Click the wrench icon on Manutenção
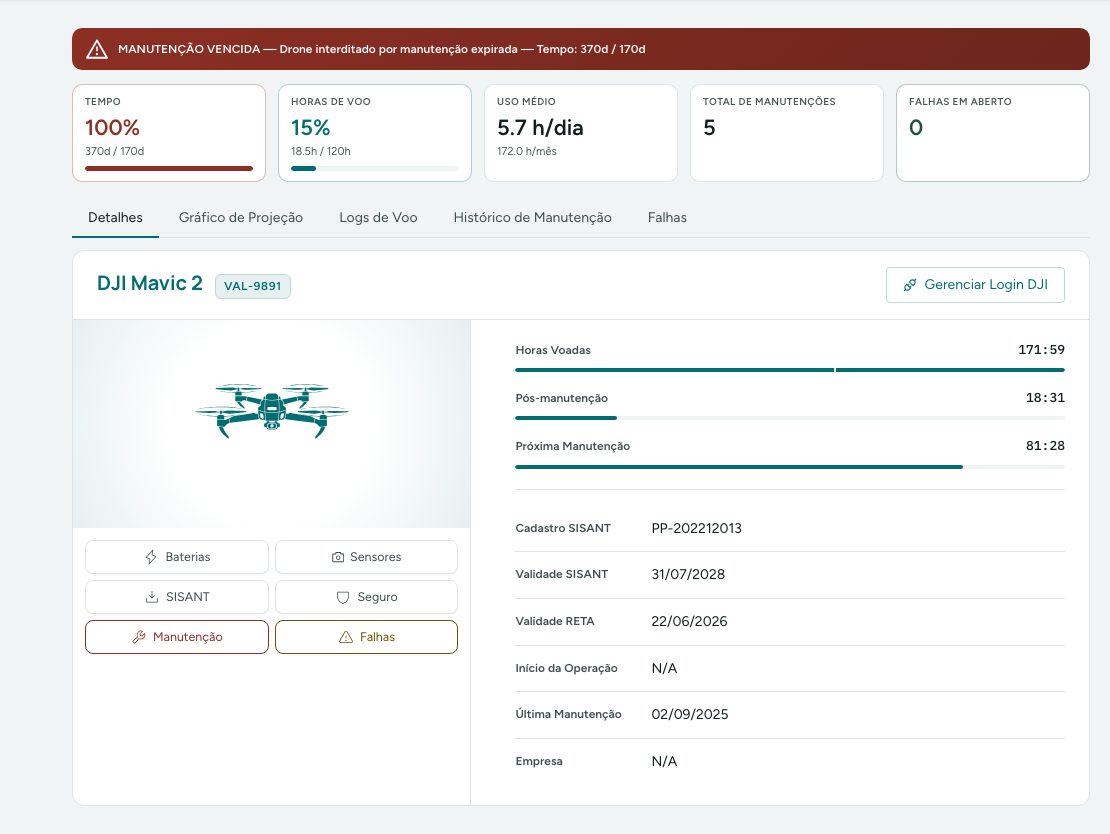 139,637
